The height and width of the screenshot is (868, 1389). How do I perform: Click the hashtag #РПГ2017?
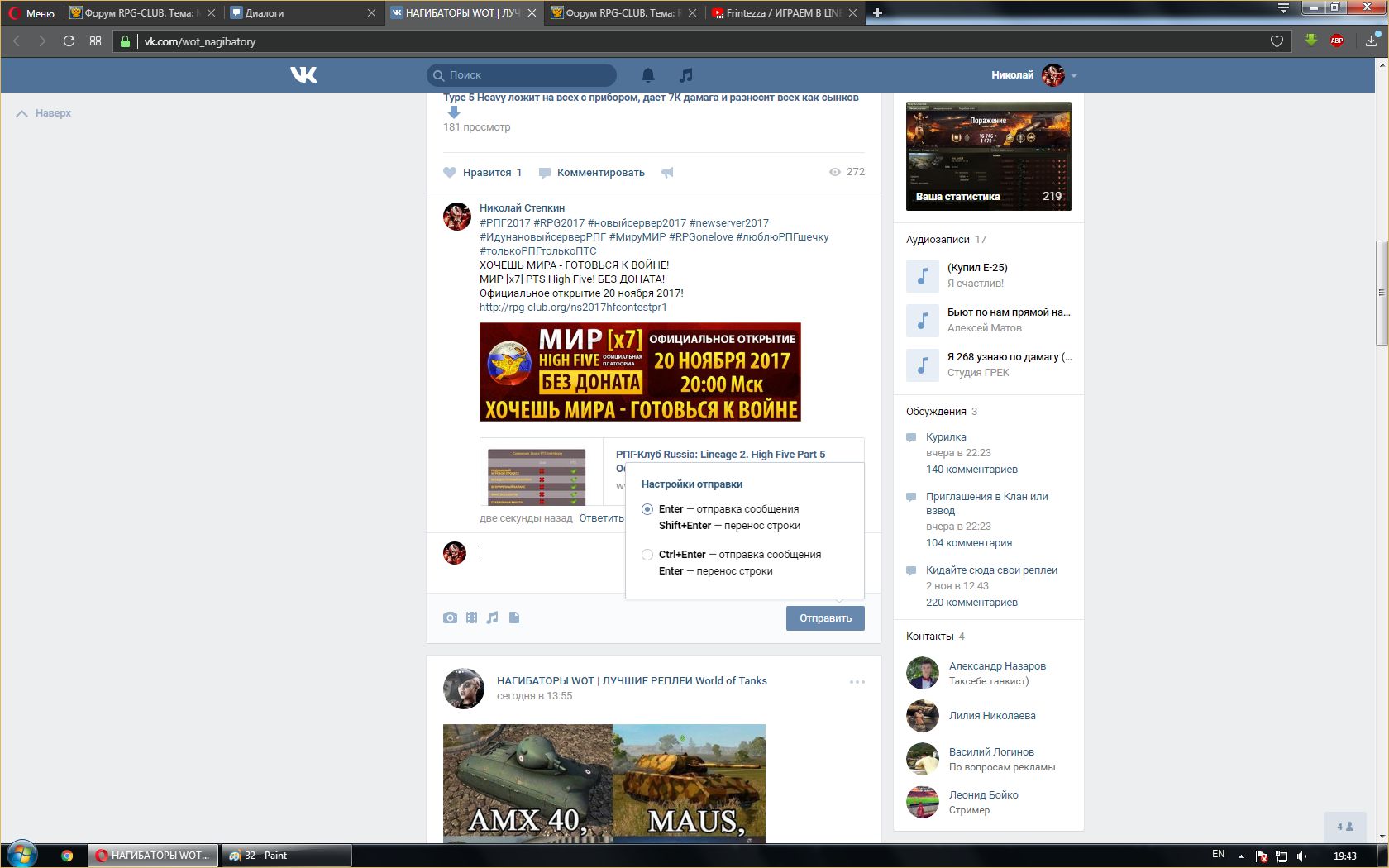[x=505, y=223]
